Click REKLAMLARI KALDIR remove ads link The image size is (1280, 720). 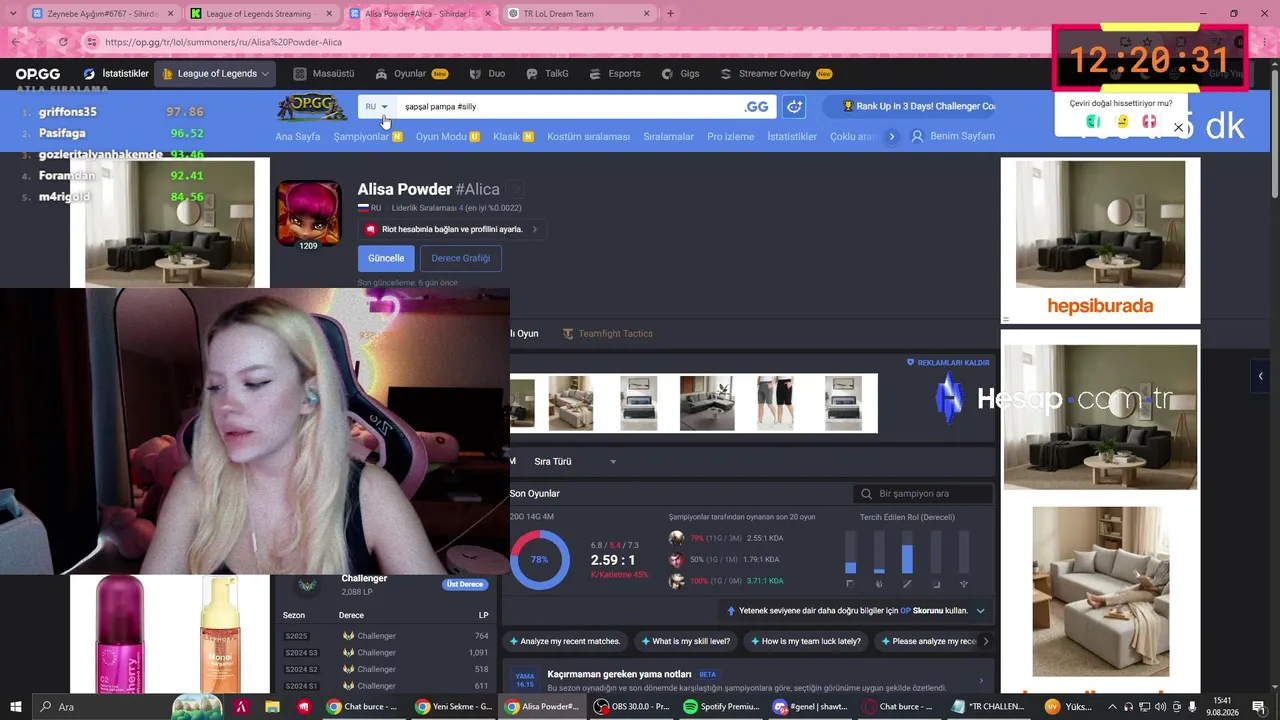point(948,363)
